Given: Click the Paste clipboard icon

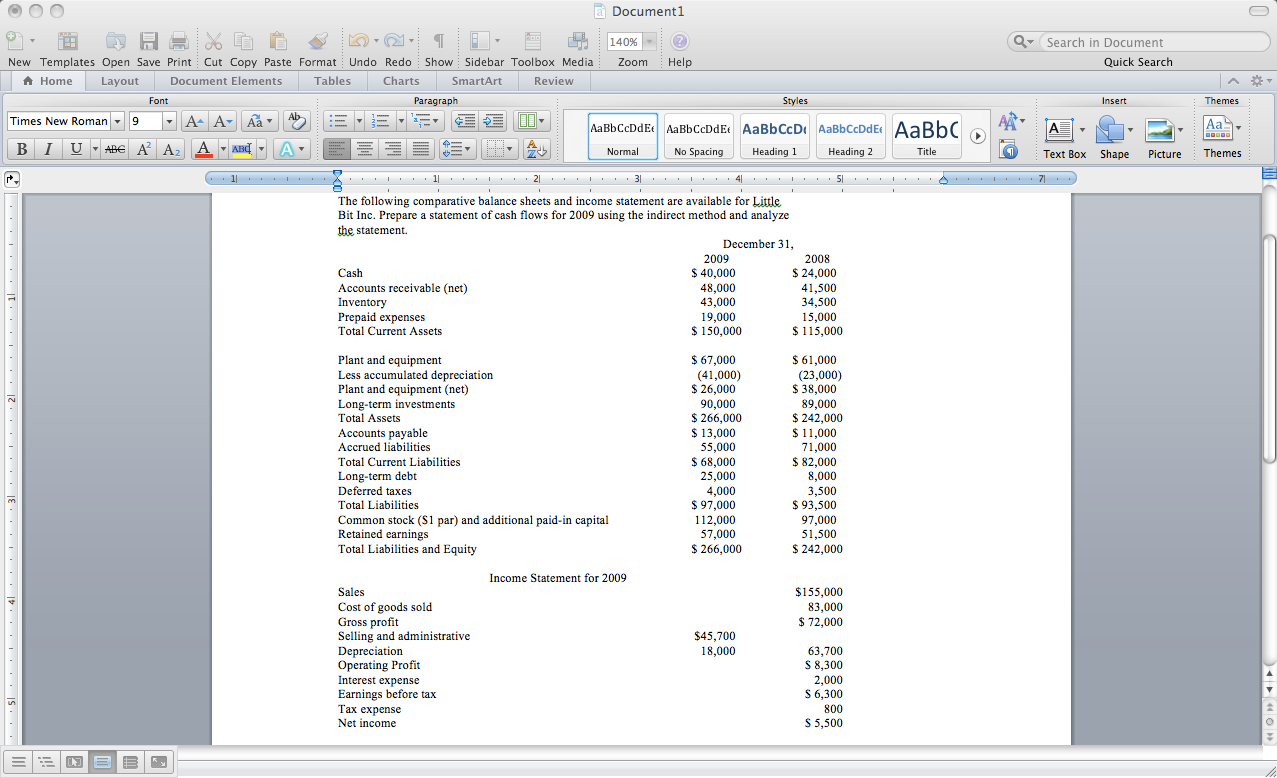Looking at the screenshot, I should pos(278,41).
